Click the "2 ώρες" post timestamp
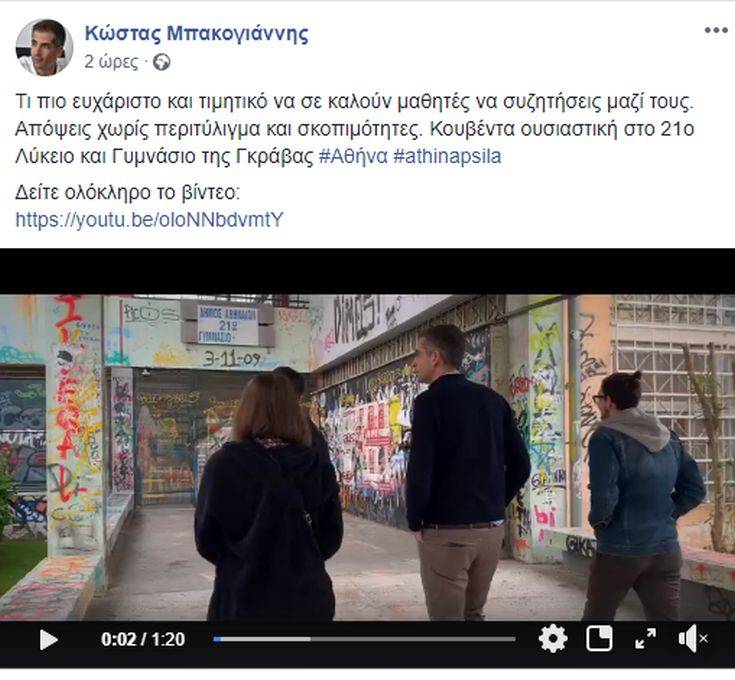 click(111, 62)
